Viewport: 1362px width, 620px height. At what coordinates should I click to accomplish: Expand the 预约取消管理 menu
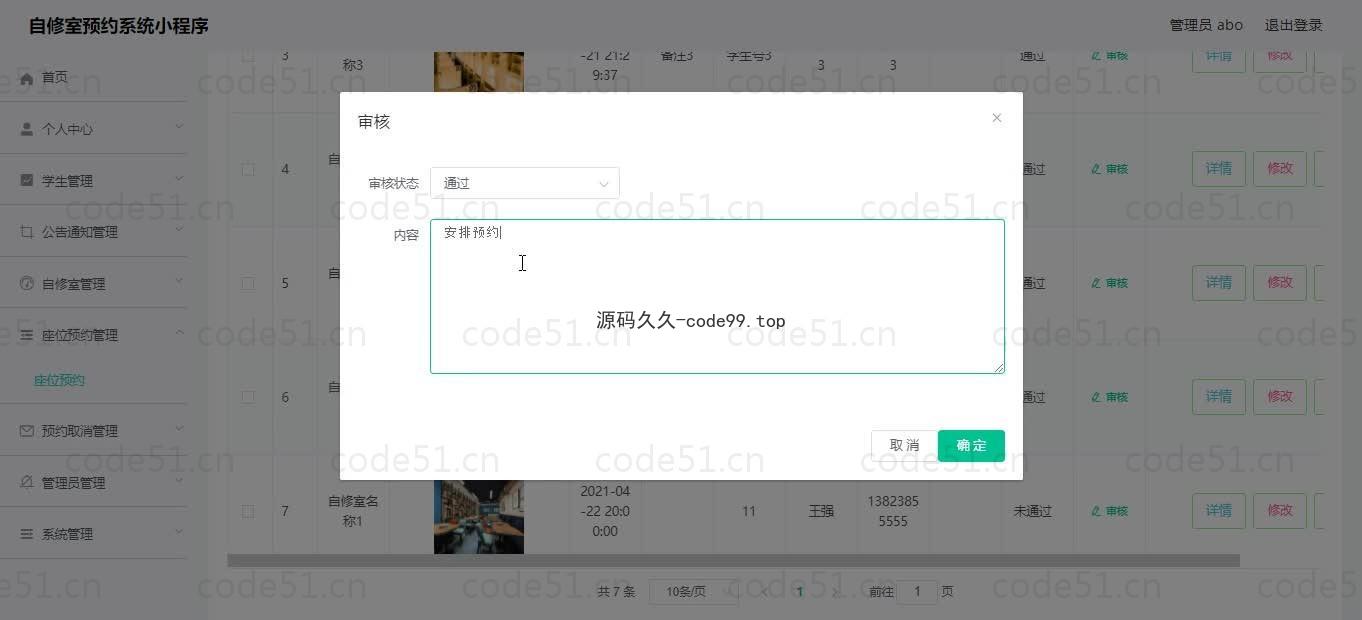94,430
